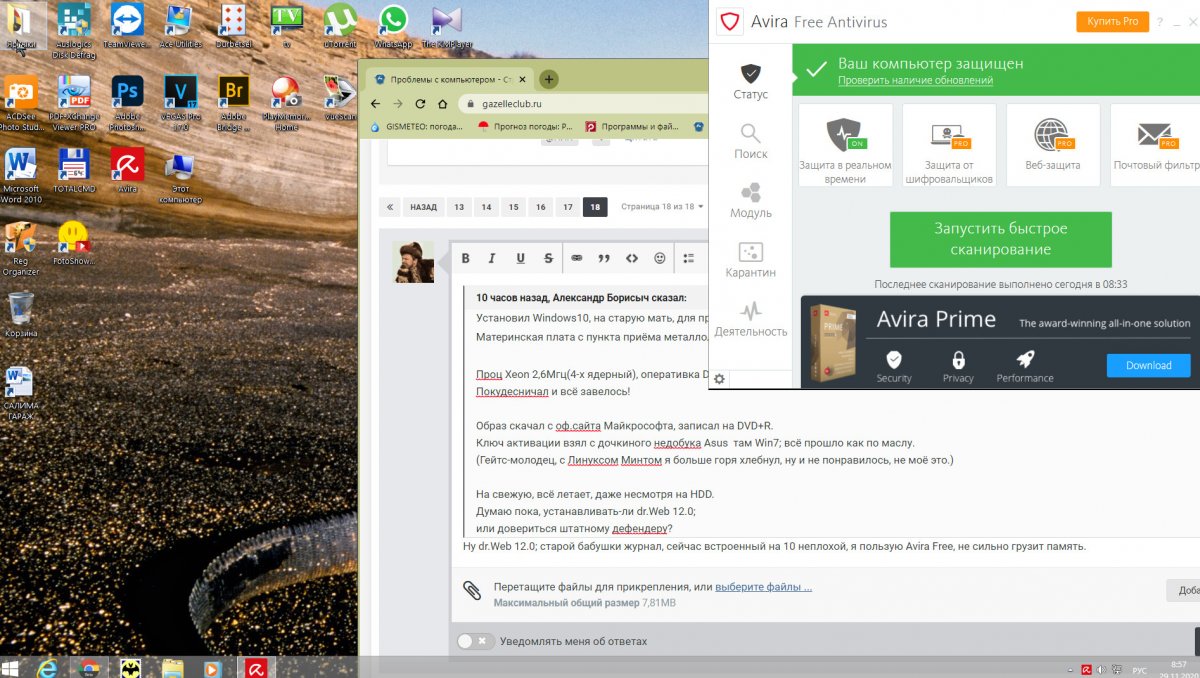Toggle strikethrough formatting in editor
The image size is (1200, 678).
tap(548, 258)
